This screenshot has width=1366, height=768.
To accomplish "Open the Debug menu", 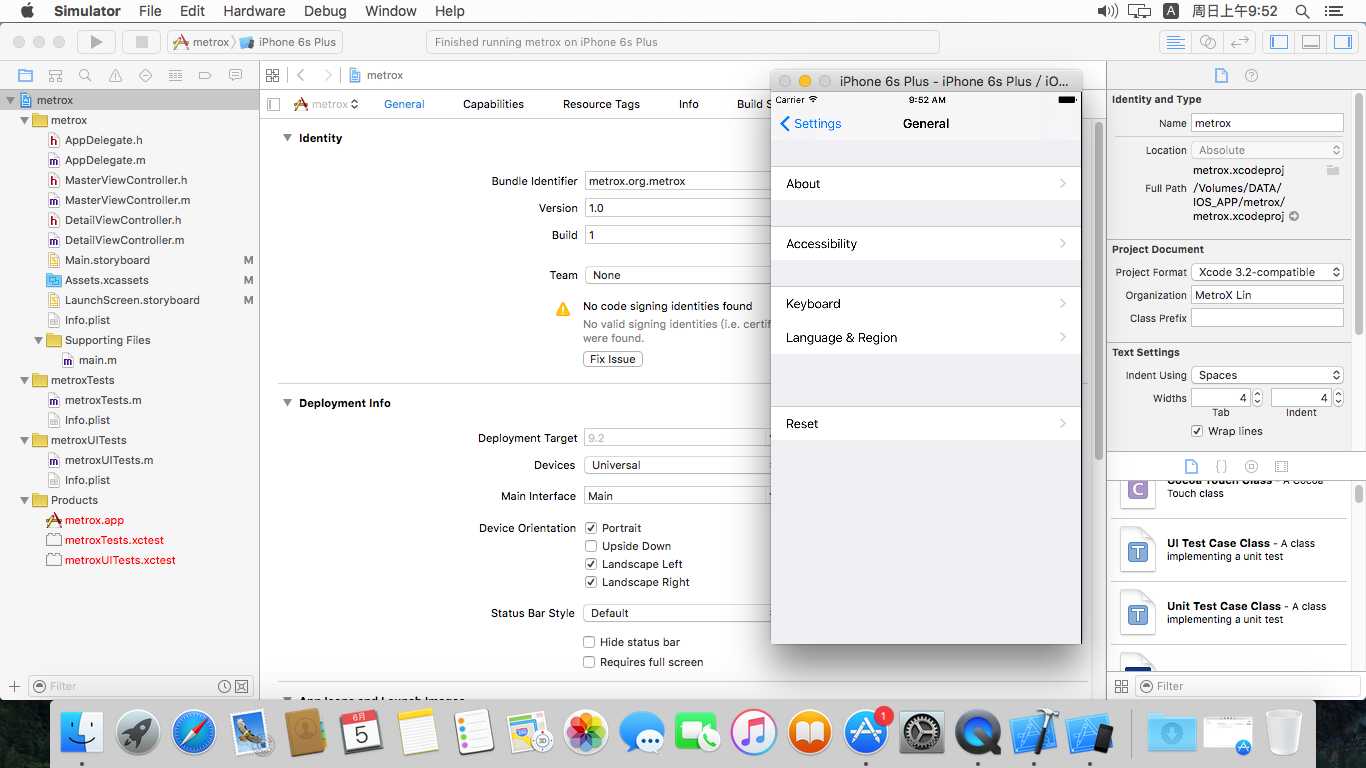I will (x=324, y=11).
